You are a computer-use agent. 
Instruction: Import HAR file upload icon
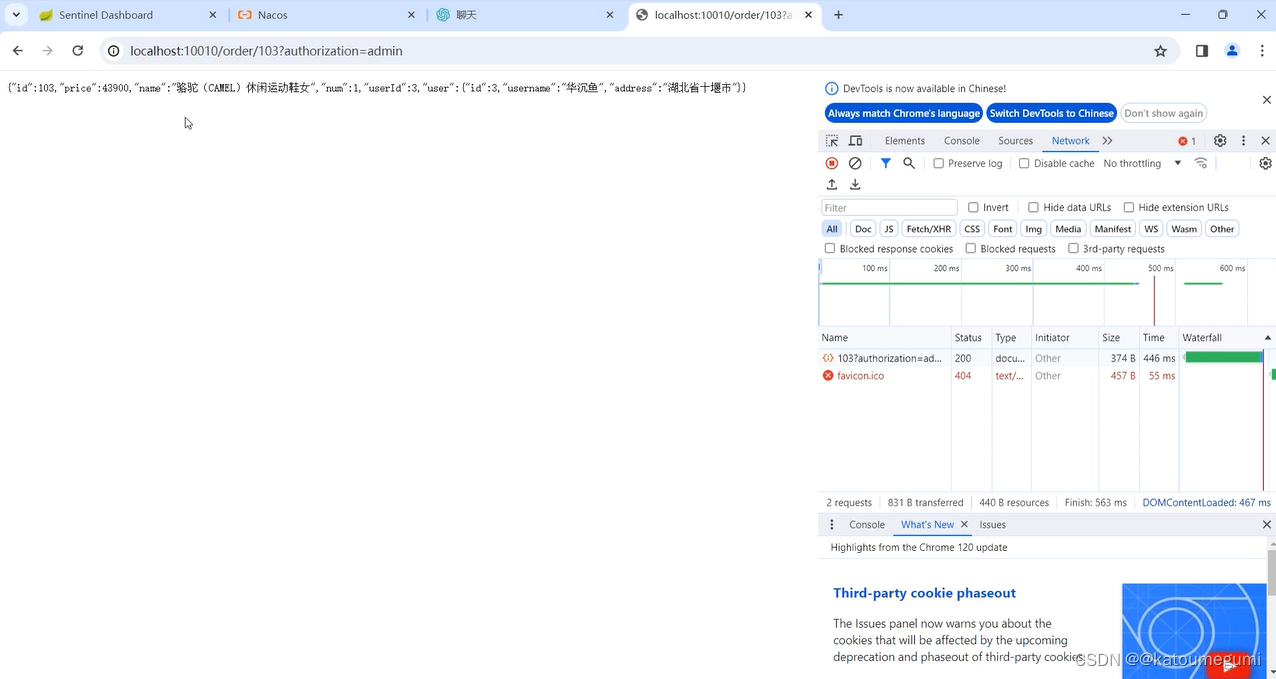tap(832, 185)
